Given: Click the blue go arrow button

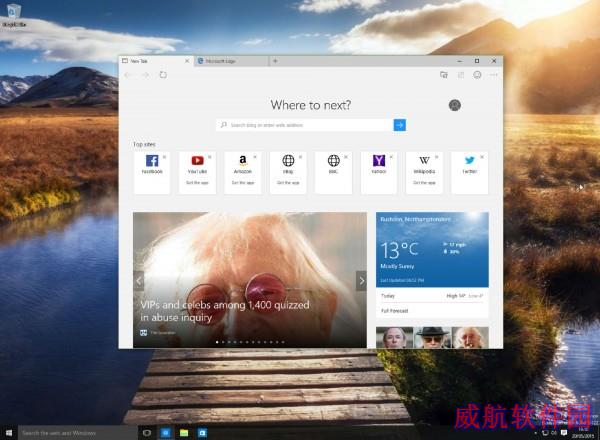Looking at the screenshot, I should pos(399,125).
